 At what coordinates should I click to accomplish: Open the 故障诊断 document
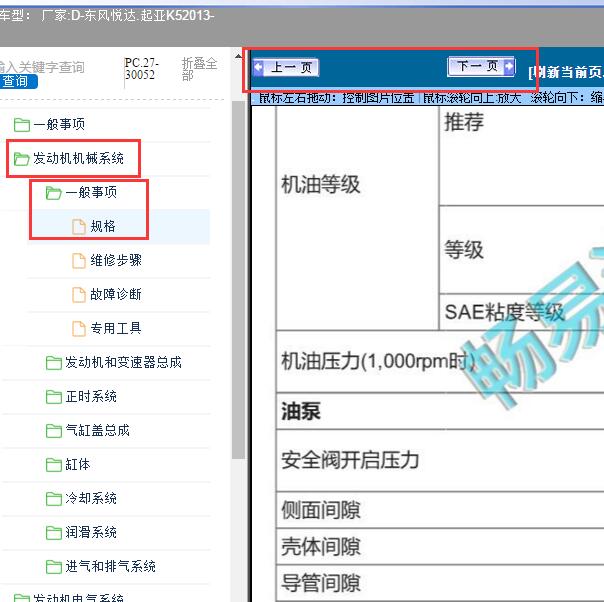(116, 294)
